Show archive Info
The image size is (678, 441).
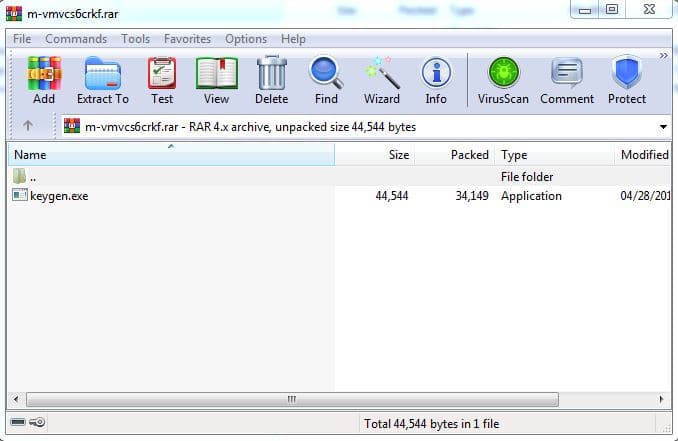click(x=436, y=80)
